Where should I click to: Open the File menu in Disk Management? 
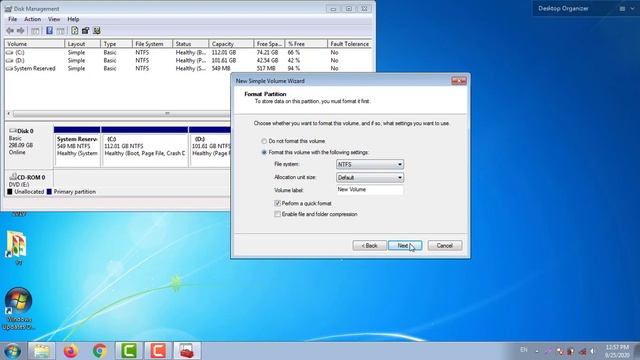tap(13, 19)
